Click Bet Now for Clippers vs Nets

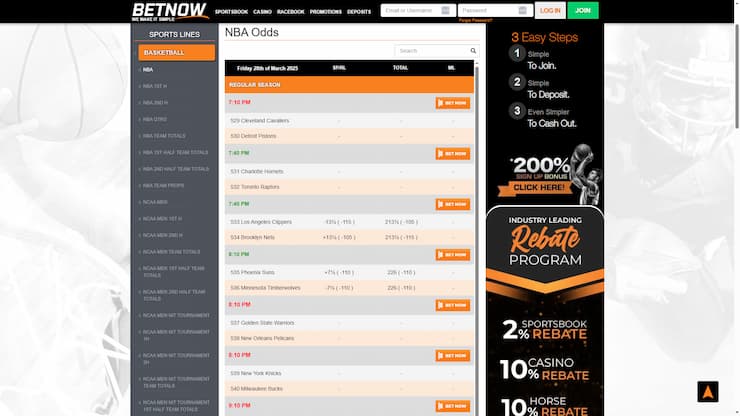point(453,204)
